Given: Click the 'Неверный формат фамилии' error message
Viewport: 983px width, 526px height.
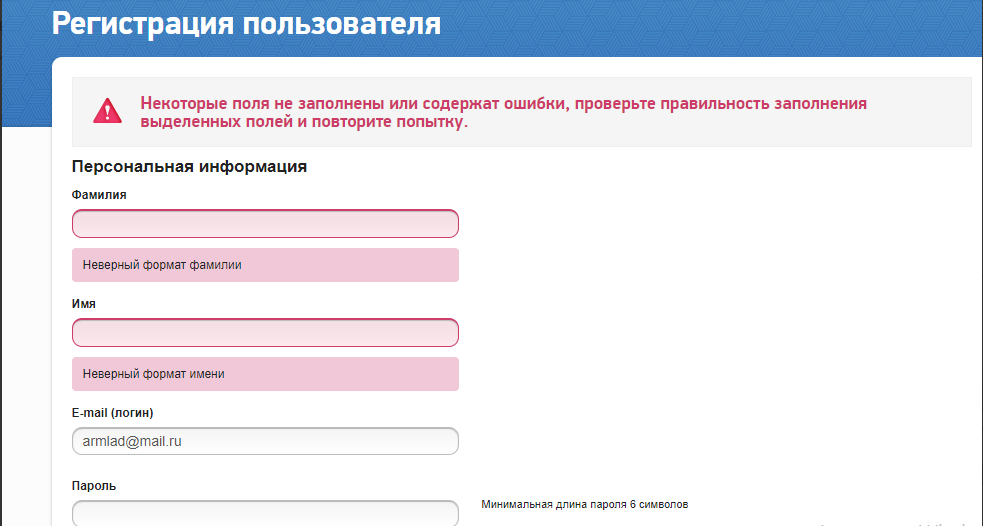Looking at the screenshot, I should point(162,265).
